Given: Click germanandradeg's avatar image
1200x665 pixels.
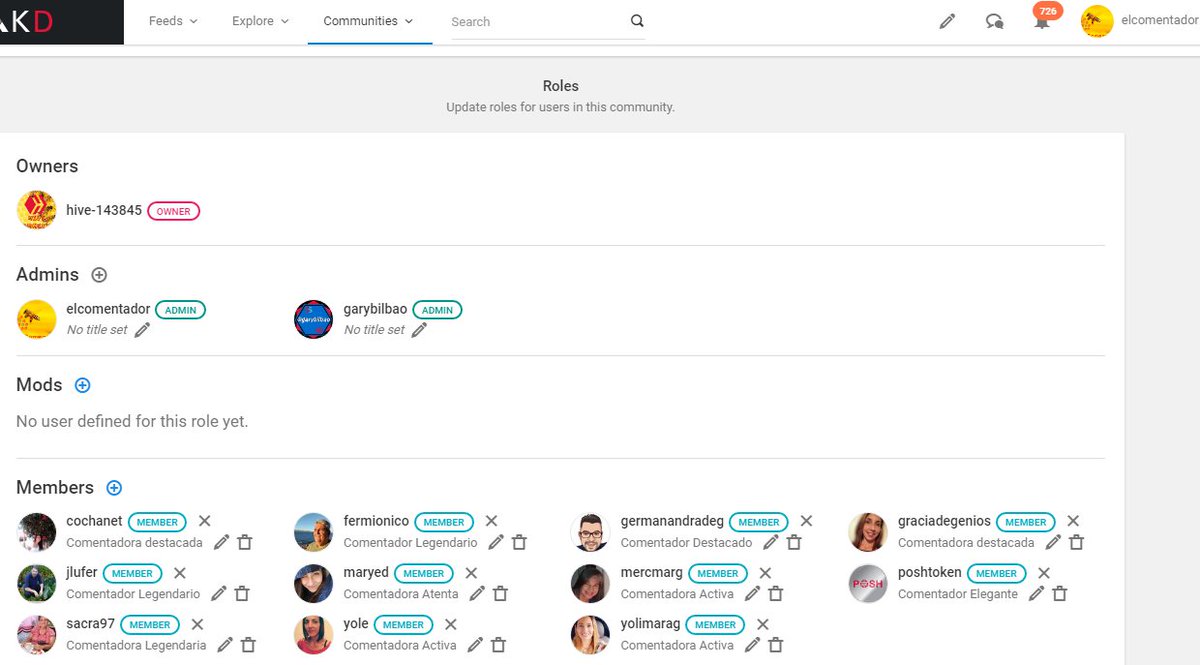Looking at the screenshot, I should pyautogui.click(x=590, y=532).
